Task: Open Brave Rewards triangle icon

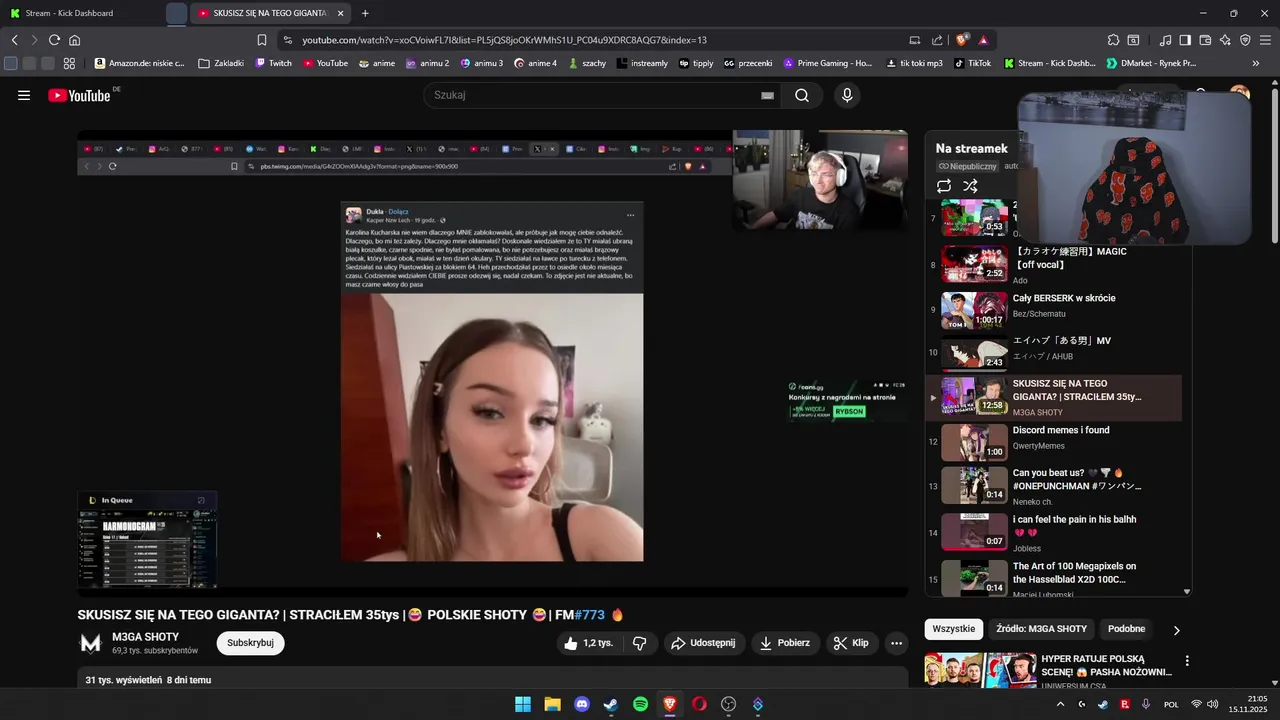Action: [984, 40]
